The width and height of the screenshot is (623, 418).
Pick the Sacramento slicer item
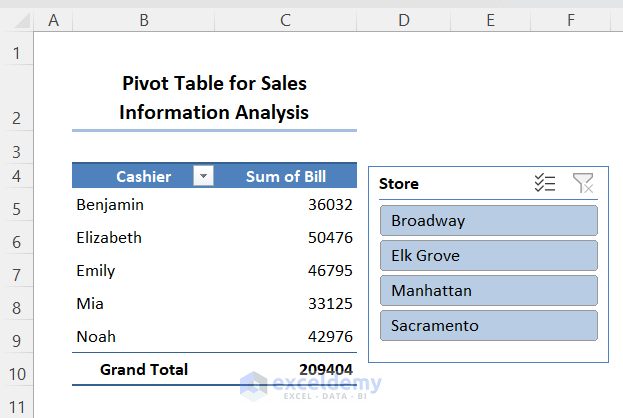tap(488, 325)
